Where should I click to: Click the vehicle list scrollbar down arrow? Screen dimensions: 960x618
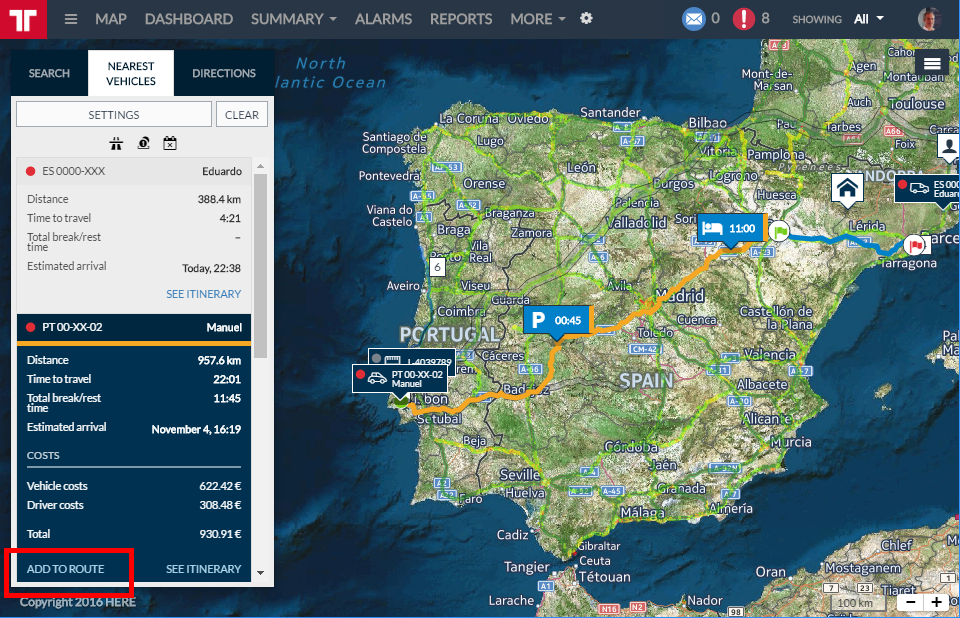pos(261,573)
